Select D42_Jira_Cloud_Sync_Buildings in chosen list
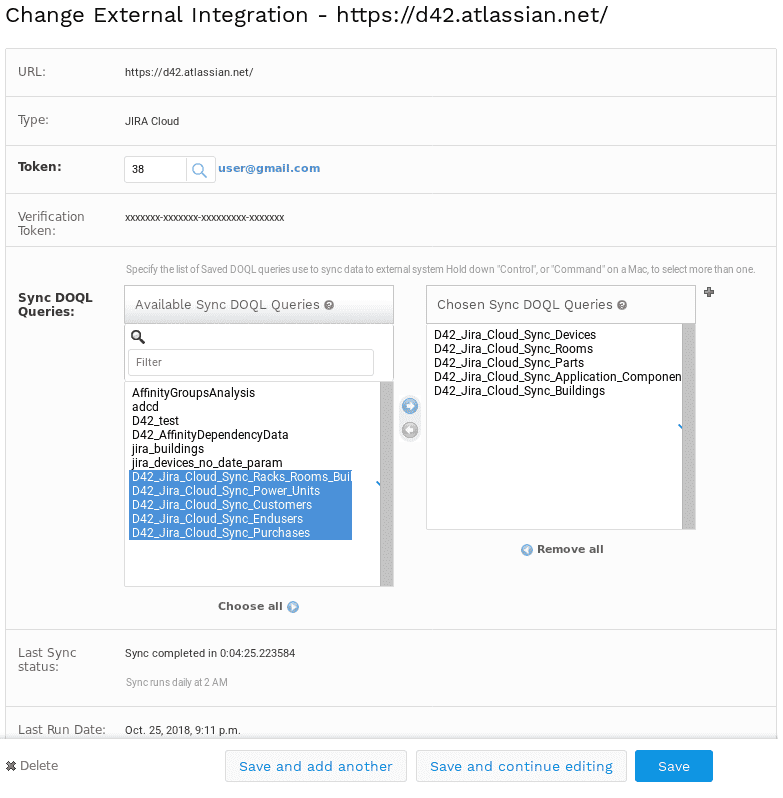 520,391
